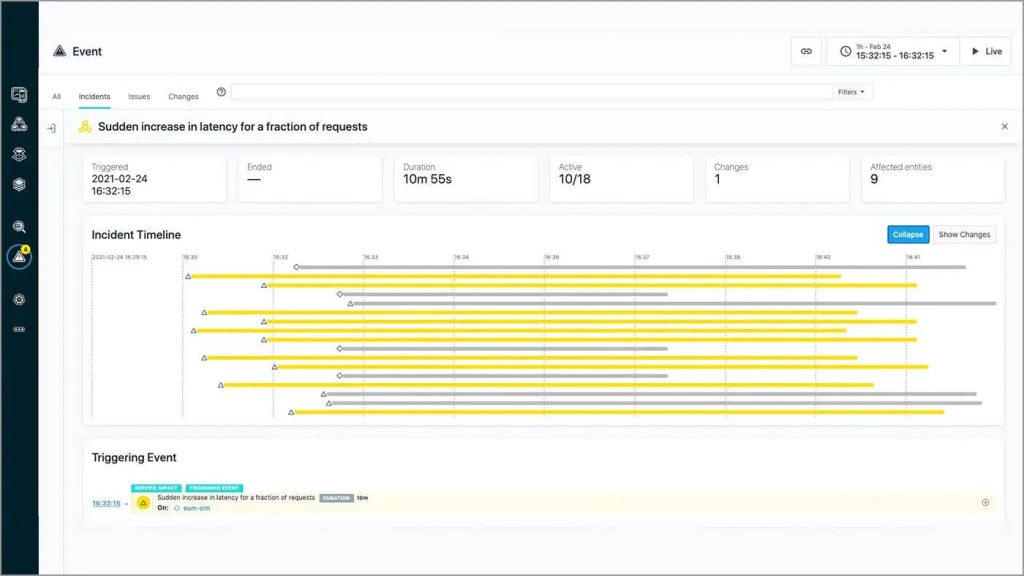Open the time range picker dropdown
The width and height of the screenshot is (1024, 576).
click(892, 52)
